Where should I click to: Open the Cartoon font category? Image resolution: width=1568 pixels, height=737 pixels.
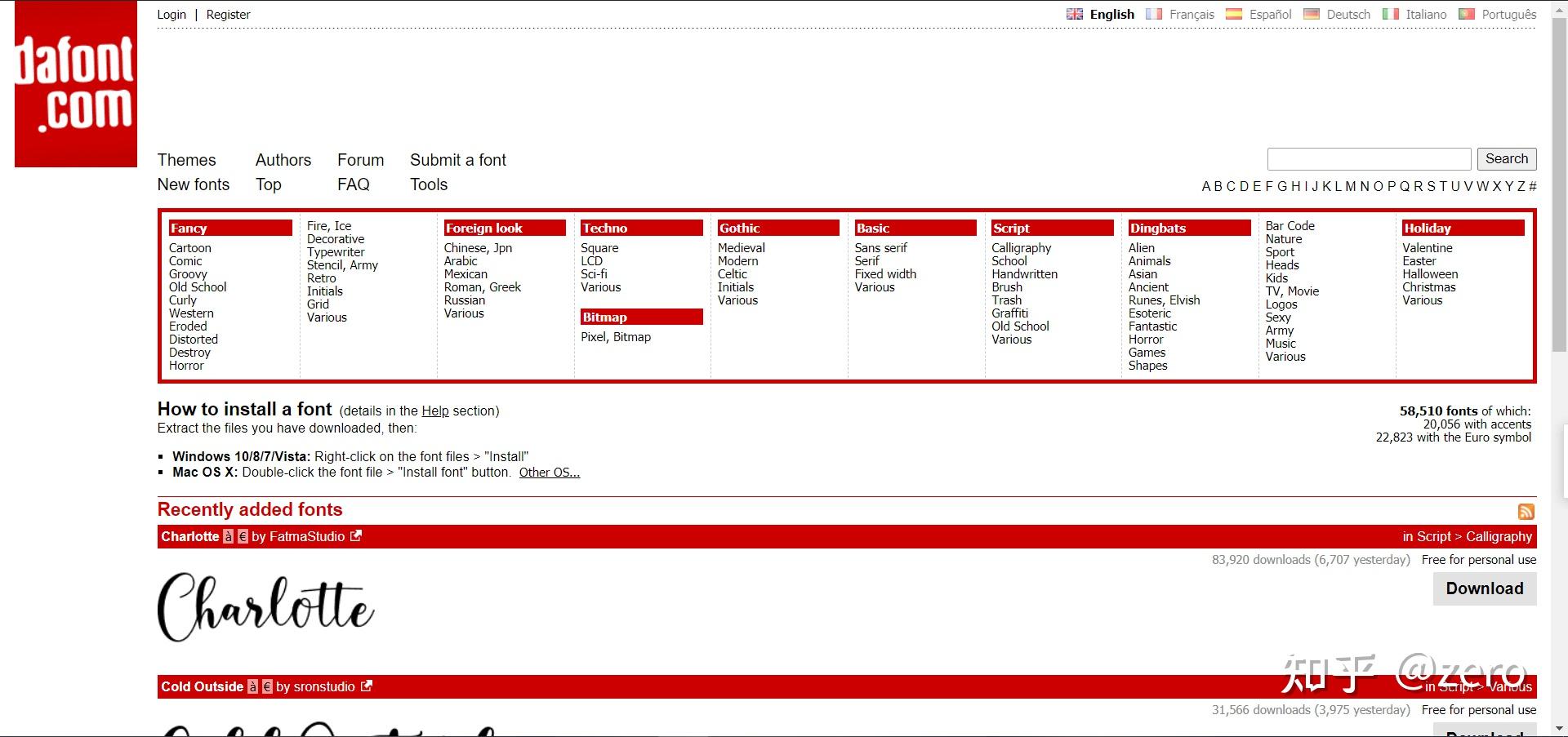(x=190, y=248)
